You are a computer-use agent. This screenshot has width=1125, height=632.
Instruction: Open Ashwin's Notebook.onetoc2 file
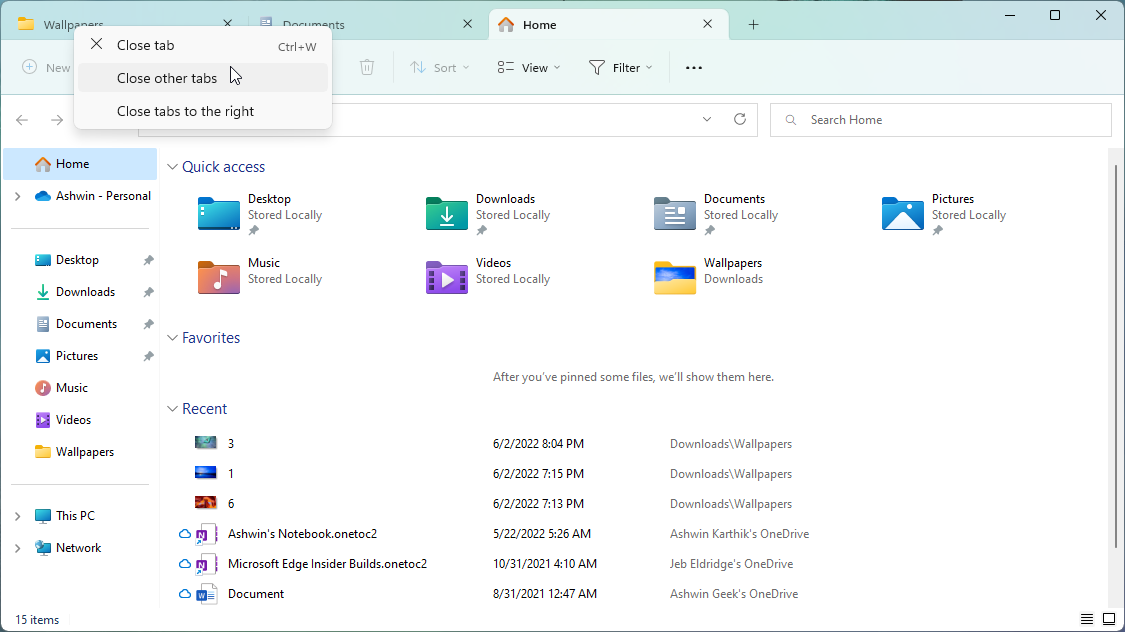[302, 534]
